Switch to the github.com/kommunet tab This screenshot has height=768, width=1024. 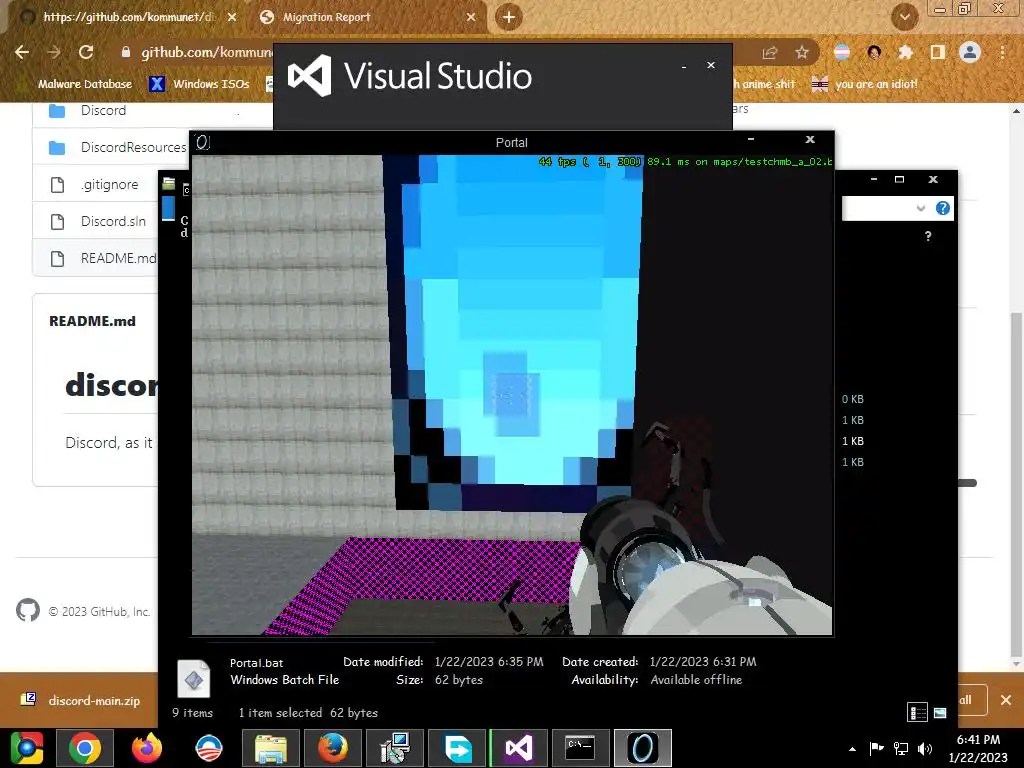pyautogui.click(x=129, y=17)
